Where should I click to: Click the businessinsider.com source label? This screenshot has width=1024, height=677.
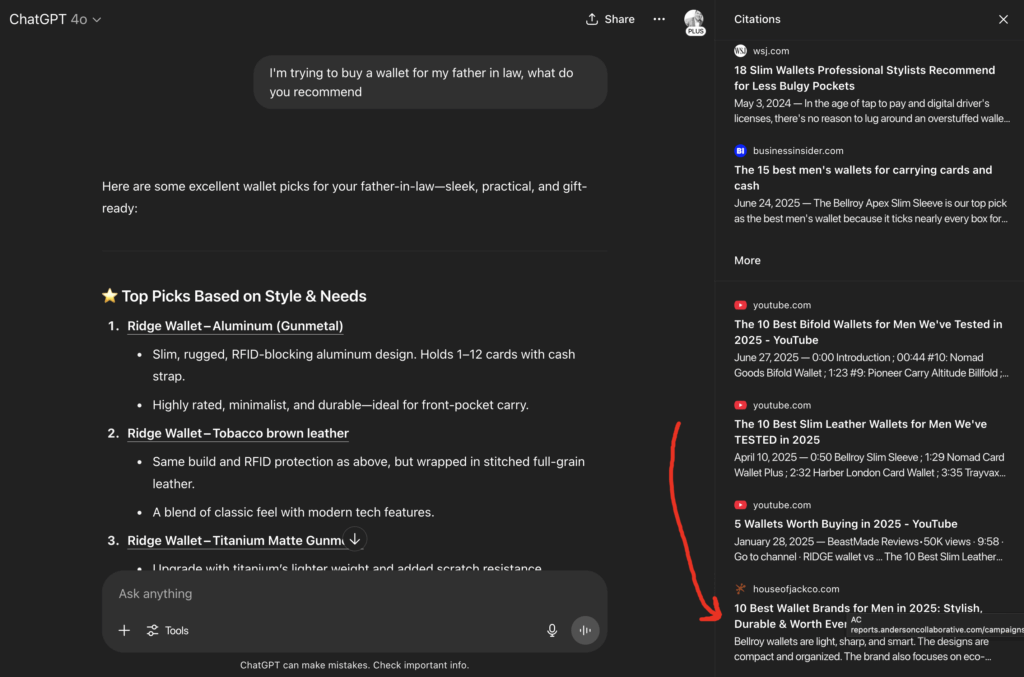798,151
